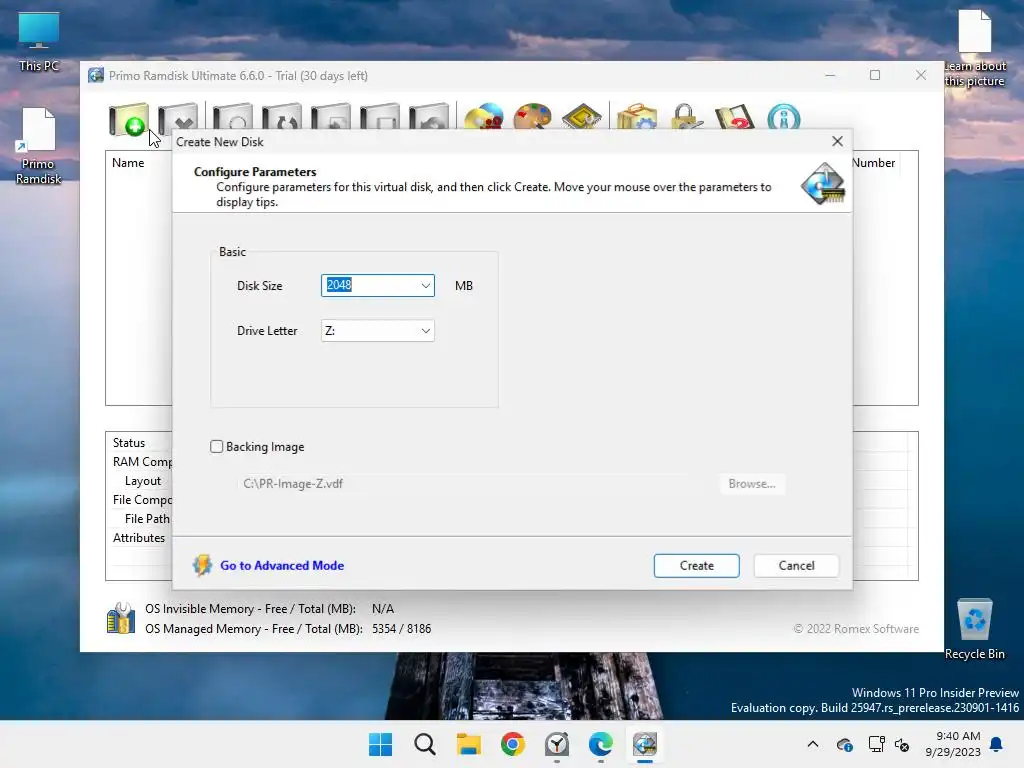Select the Primo Ramdisk desktop shortcut
The image size is (1024, 768).
[x=39, y=146]
